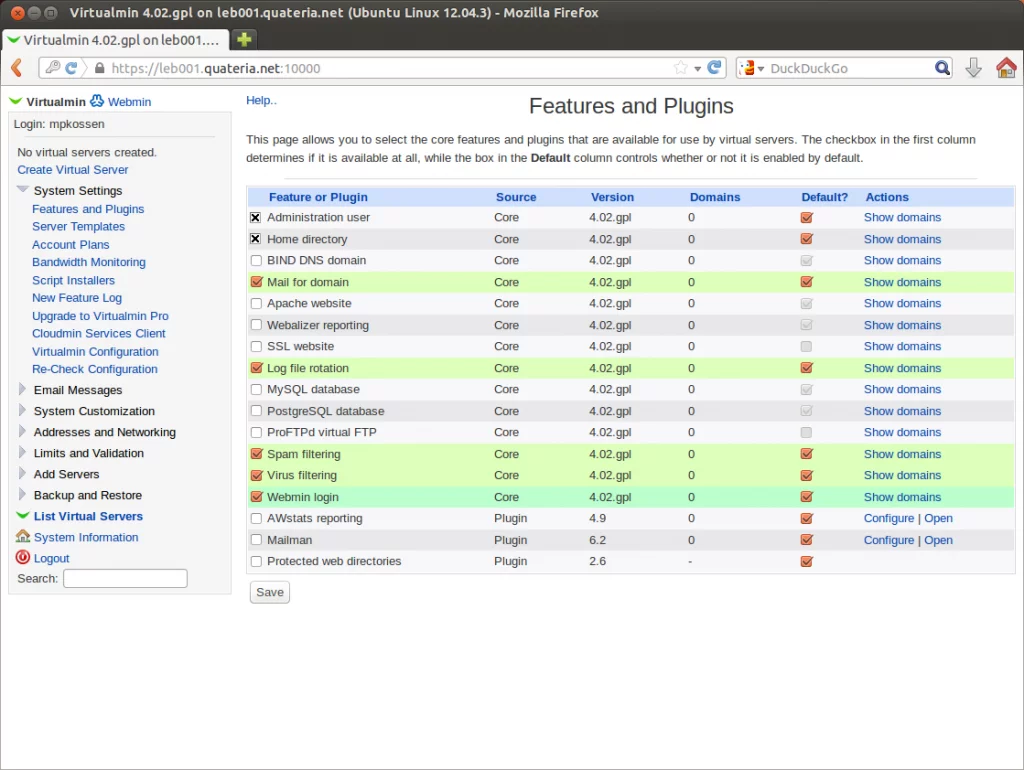
Task: Click the List Virtual Servers green icon
Action: pyautogui.click(x=23, y=515)
